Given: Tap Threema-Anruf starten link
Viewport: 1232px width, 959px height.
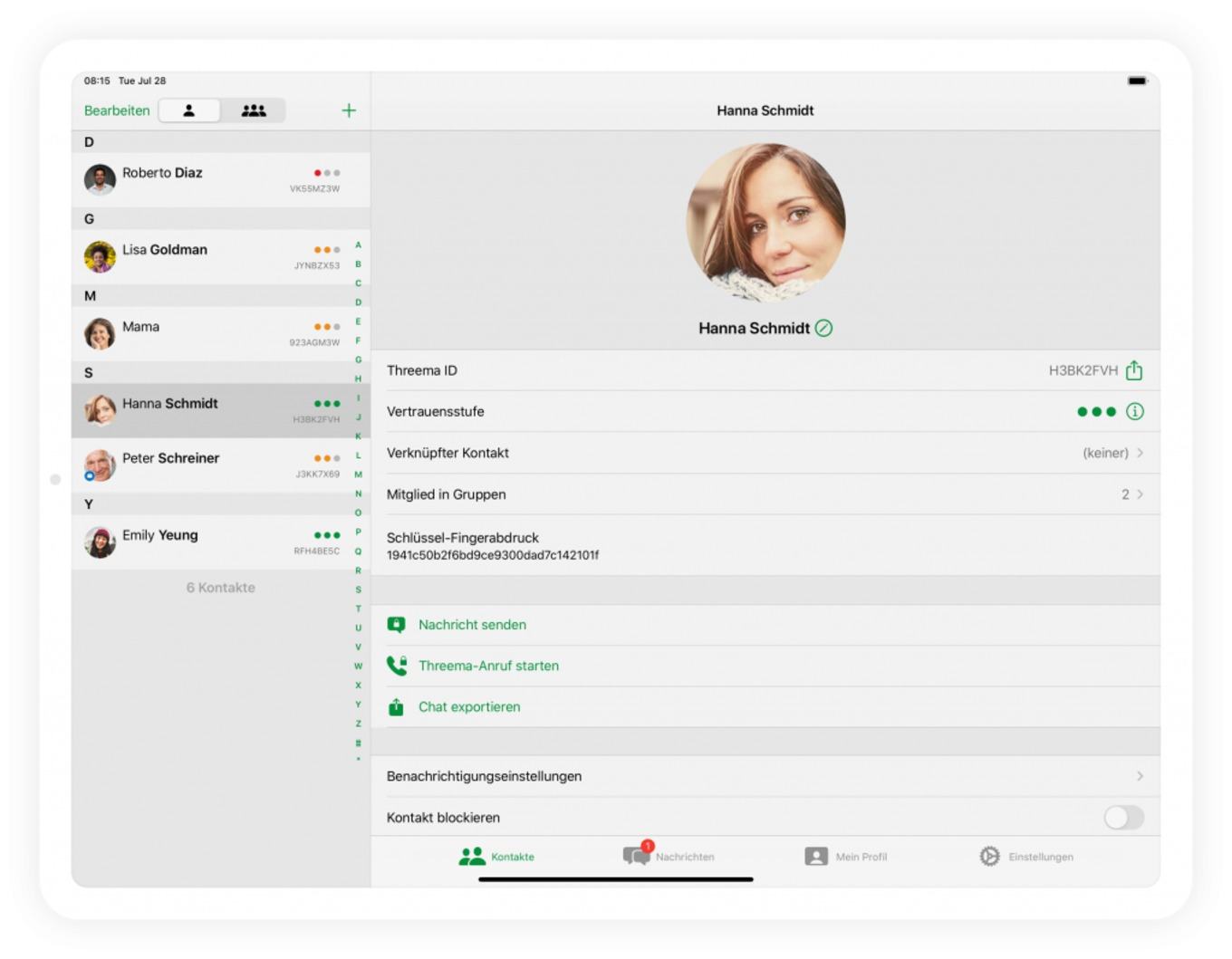Looking at the screenshot, I should click(488, 666).
